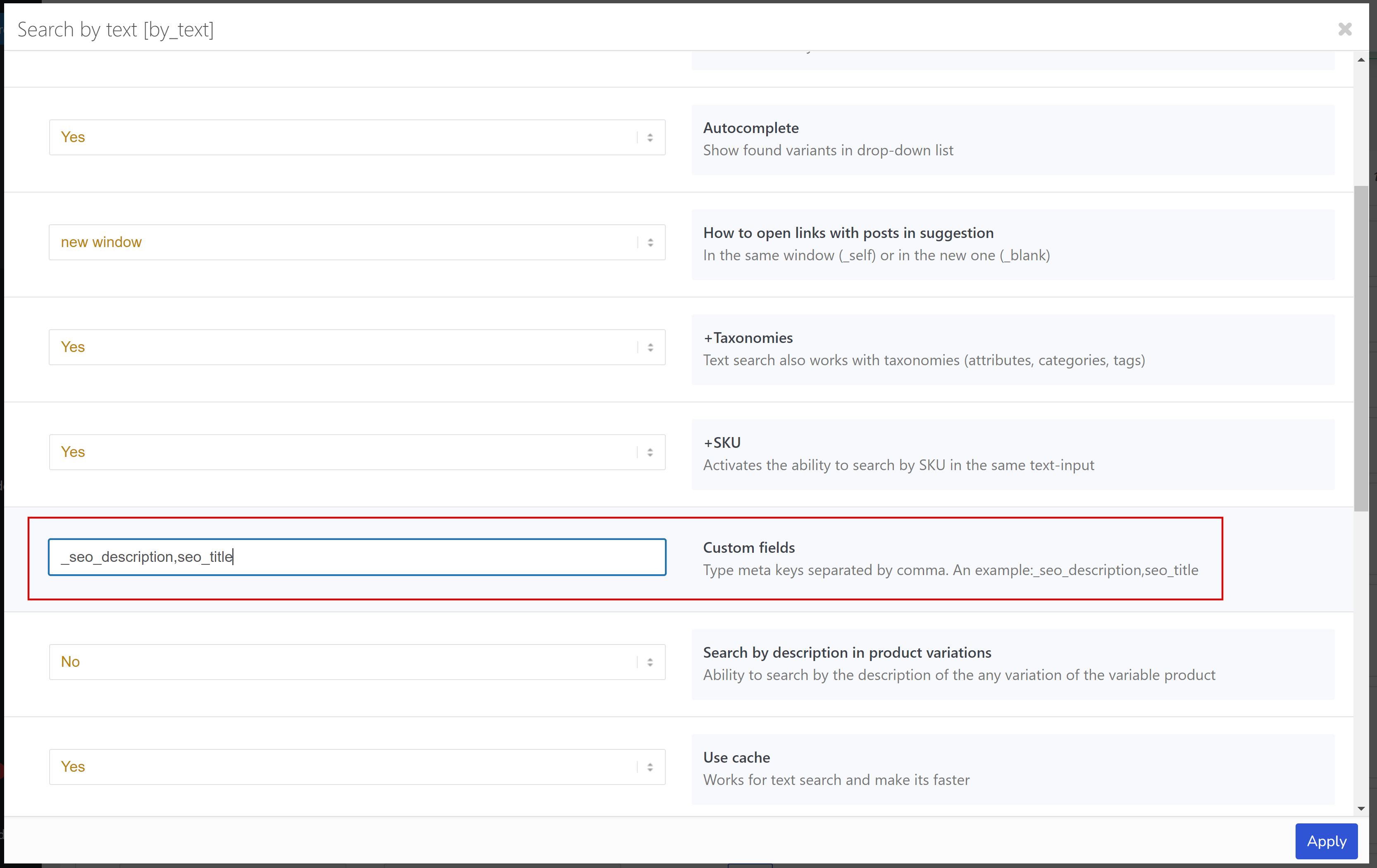Click the scrollbar up arrow
Screen dimensions: 1377x868
pos(1361,59)
